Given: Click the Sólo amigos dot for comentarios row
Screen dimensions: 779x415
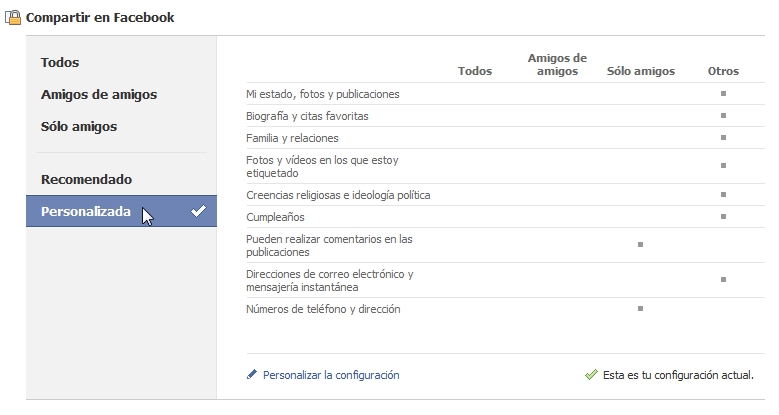Looking at the screenshot, I should click(640, 244).
